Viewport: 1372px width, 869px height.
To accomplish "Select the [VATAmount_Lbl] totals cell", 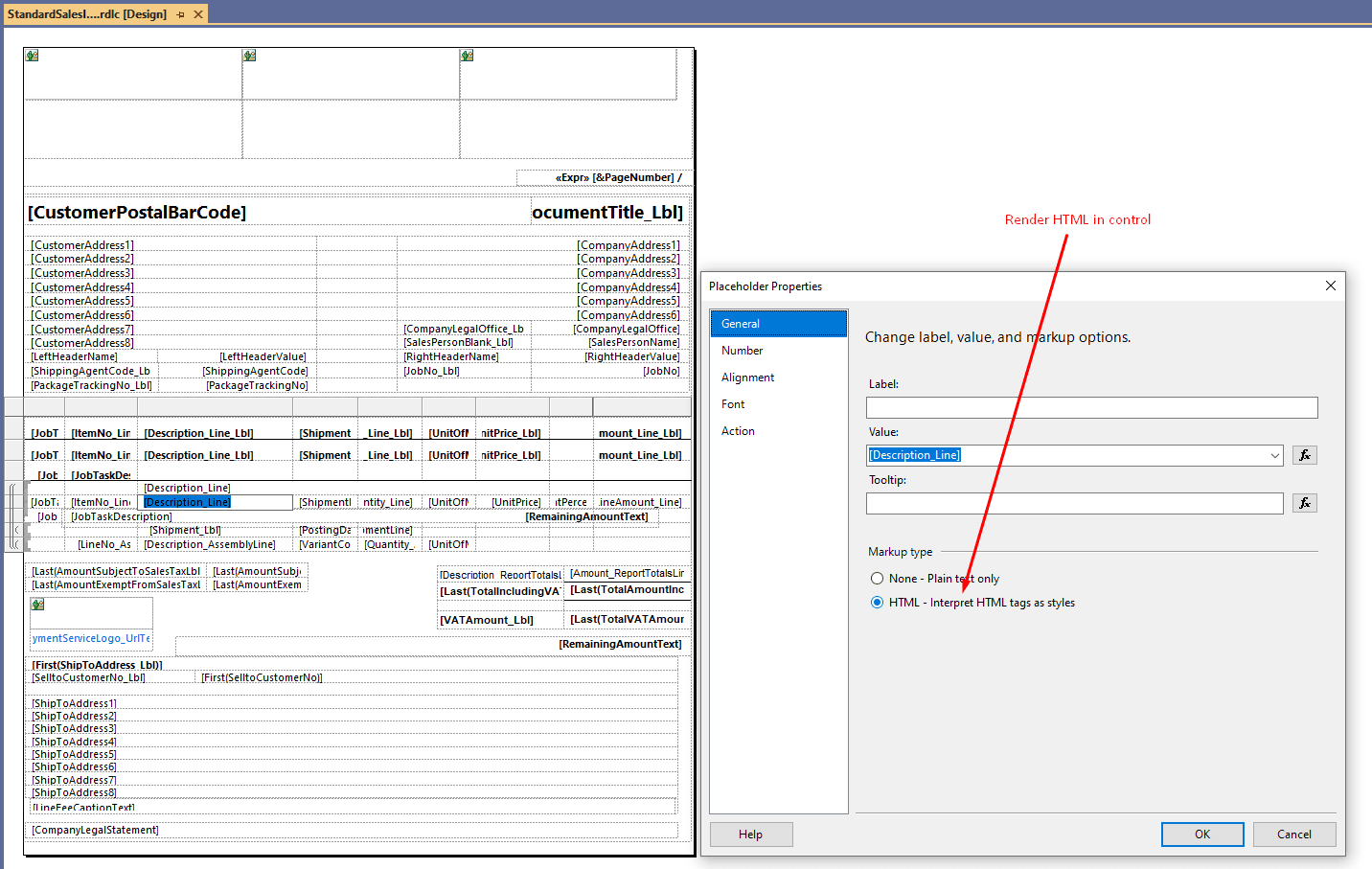I will coord(487,620).
